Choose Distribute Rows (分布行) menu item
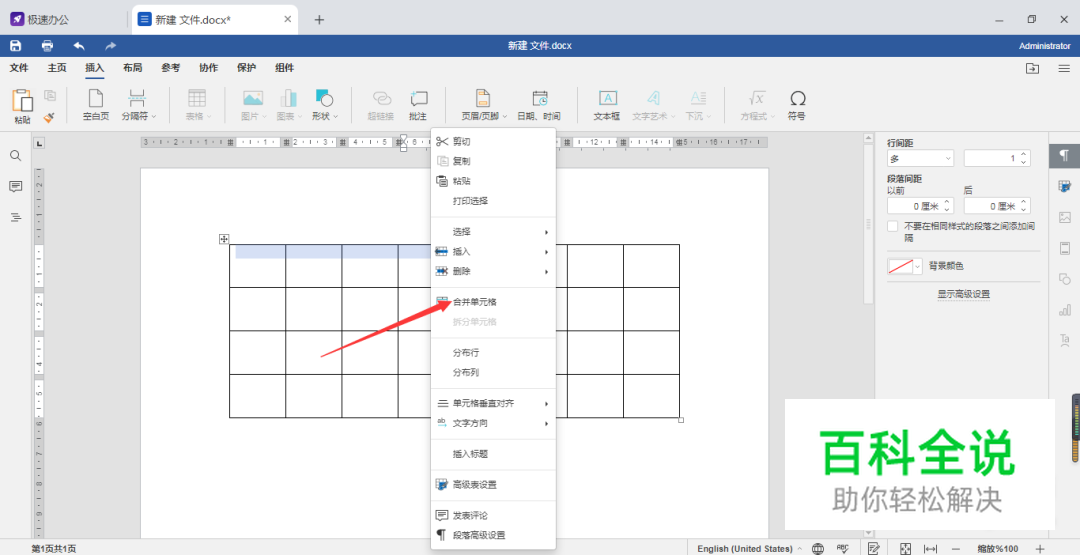The image size is (1080, 555). (x=465, y=352)
